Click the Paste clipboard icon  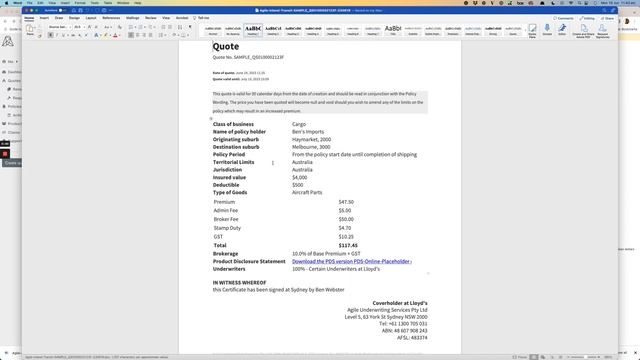29,28
